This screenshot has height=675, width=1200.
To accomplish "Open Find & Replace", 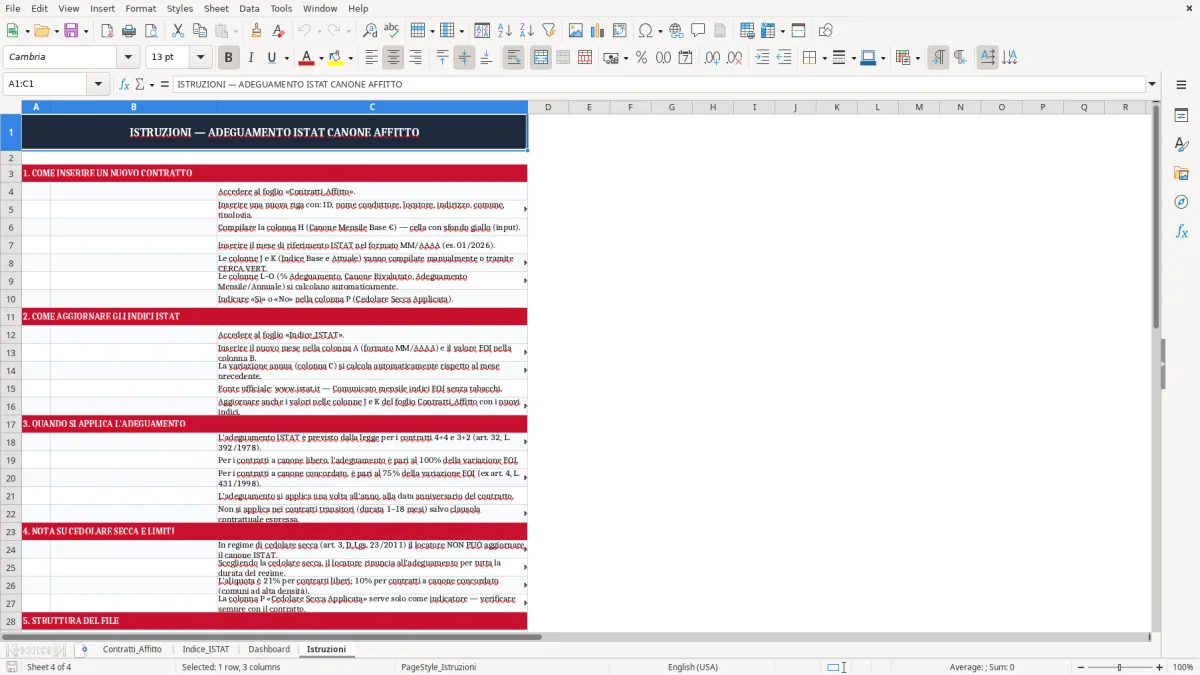I will tap(370, 31).
